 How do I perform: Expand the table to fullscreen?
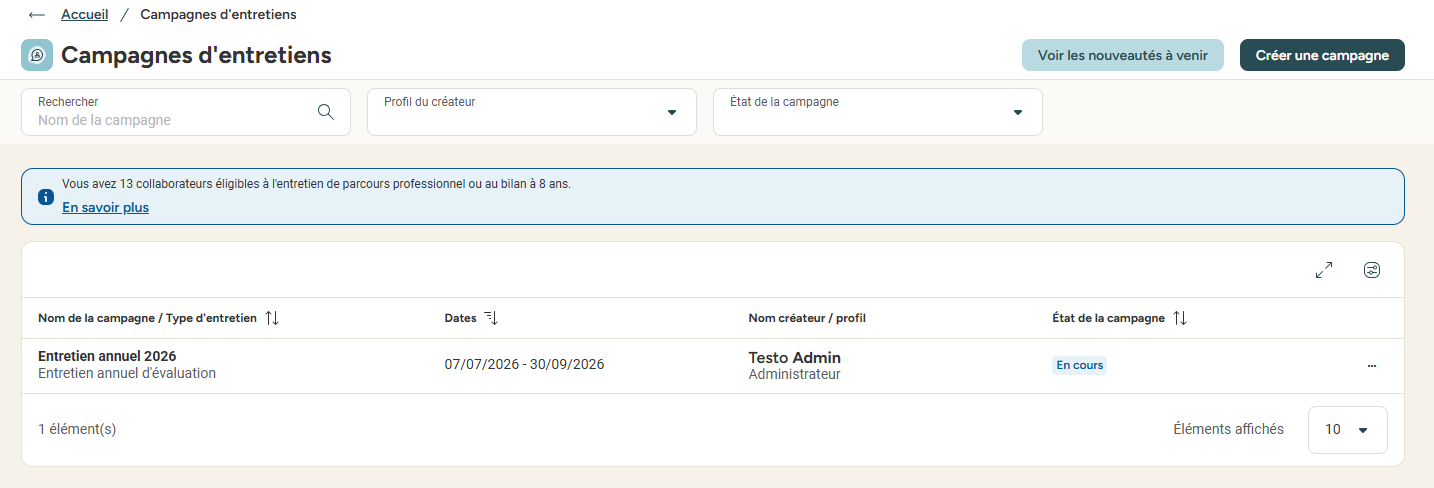click(x=1324, y=270)
